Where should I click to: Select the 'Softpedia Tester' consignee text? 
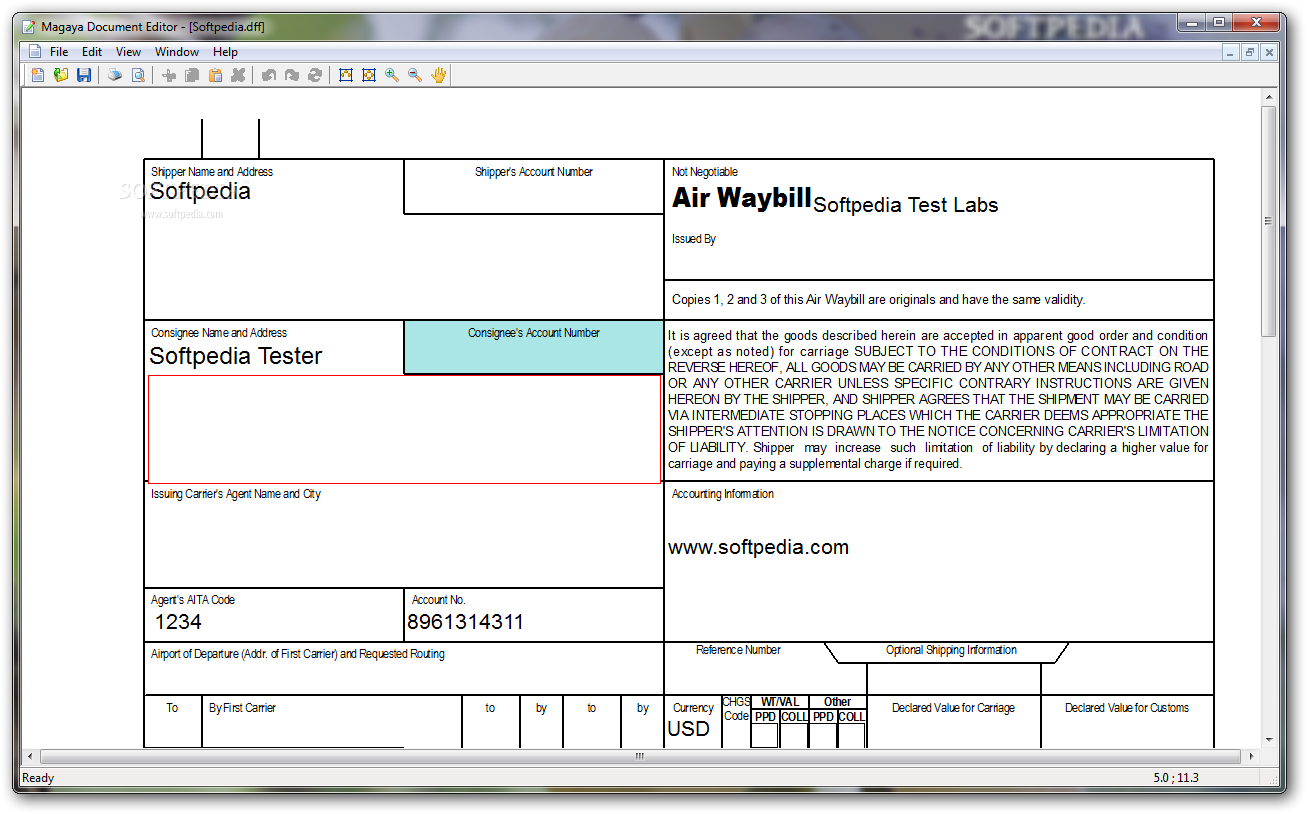pos(236,356)
